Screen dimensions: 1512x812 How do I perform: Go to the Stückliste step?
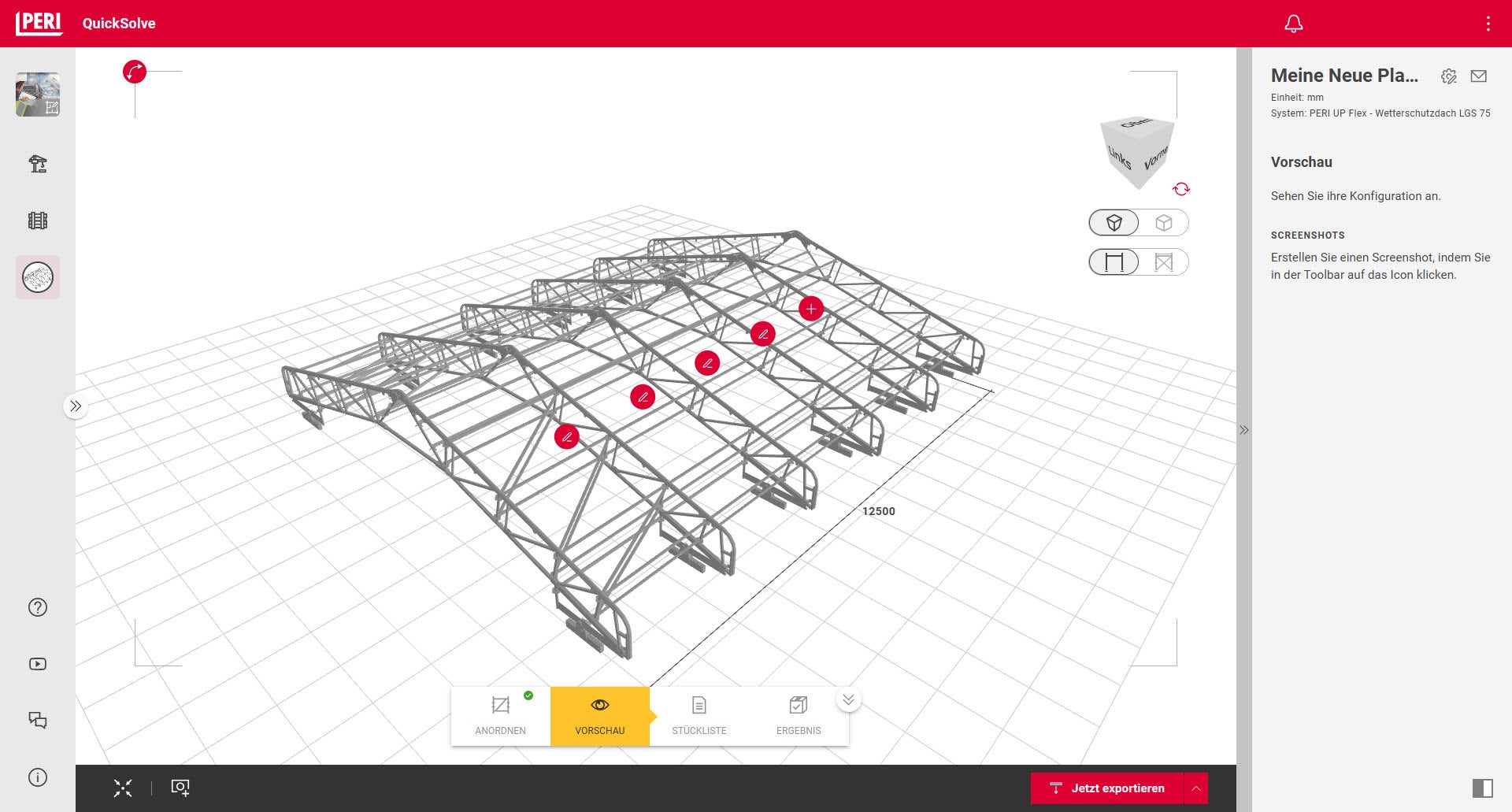tap(699, 716)
